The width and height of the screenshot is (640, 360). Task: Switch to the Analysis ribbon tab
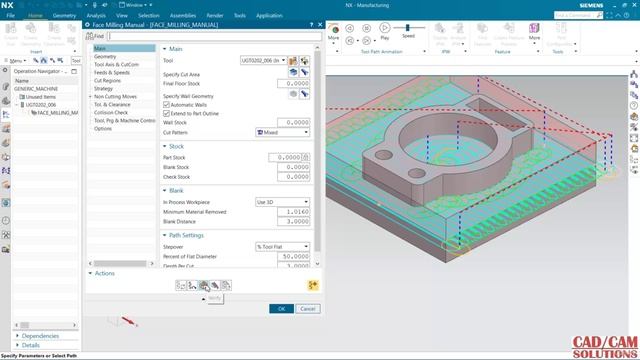point(96,16)
